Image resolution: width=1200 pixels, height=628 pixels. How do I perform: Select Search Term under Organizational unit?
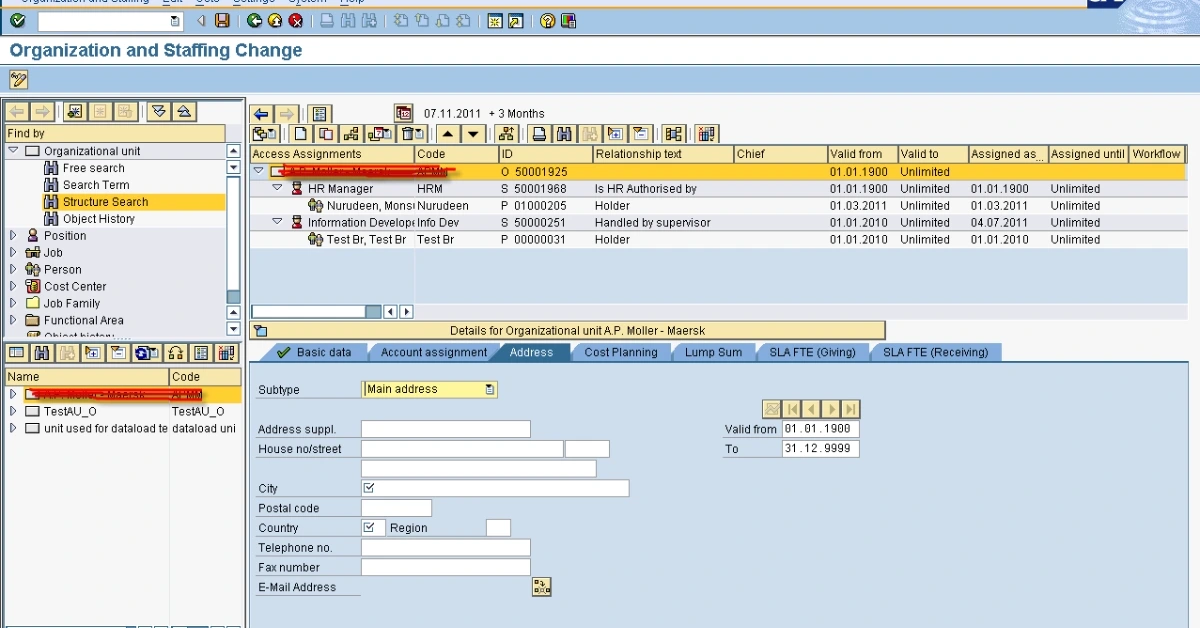[x=96, y=185]
